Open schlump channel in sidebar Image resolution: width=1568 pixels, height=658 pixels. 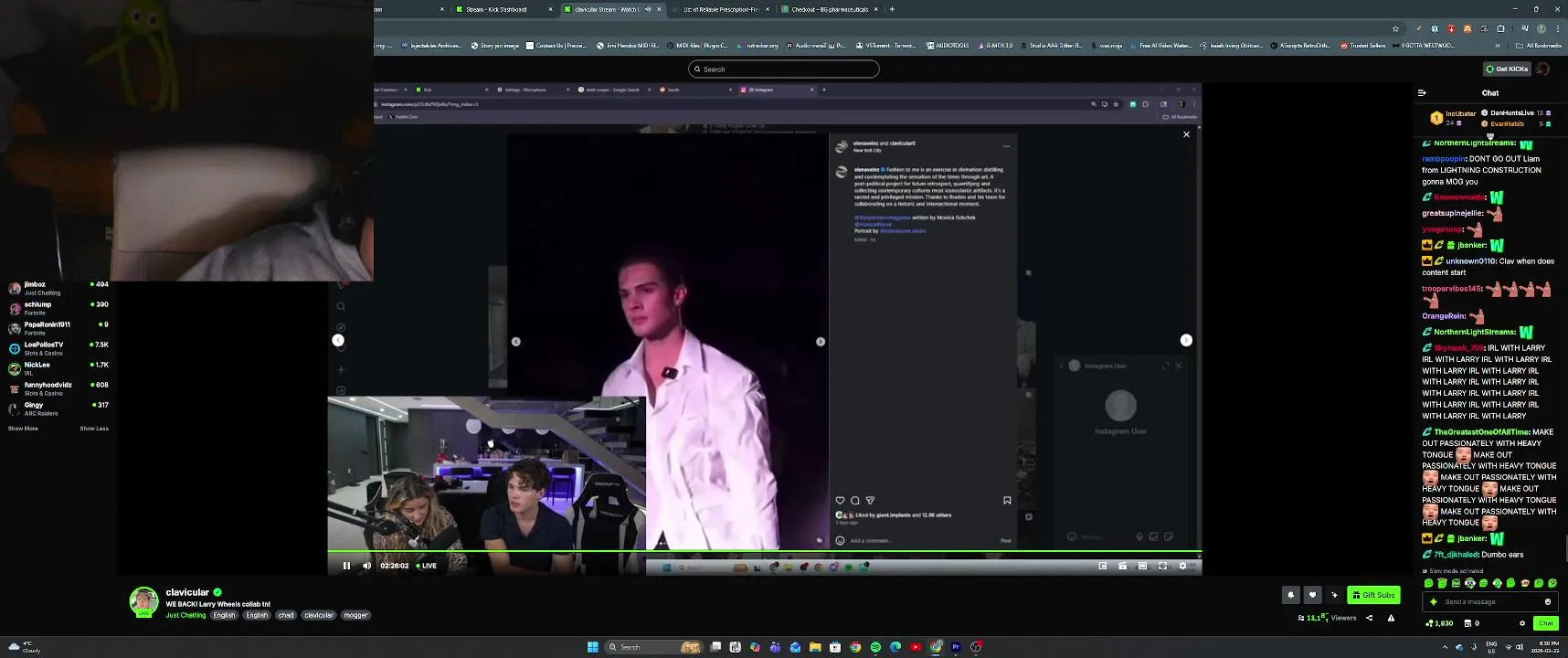point(58,308)
